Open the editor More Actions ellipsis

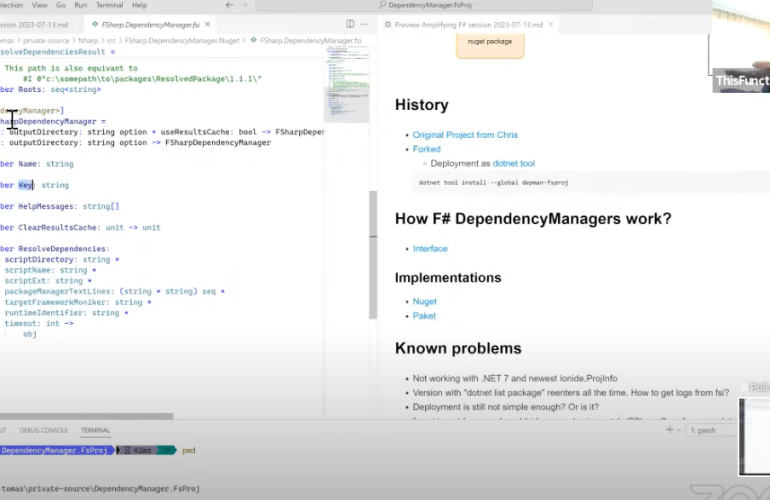(362, 23)
